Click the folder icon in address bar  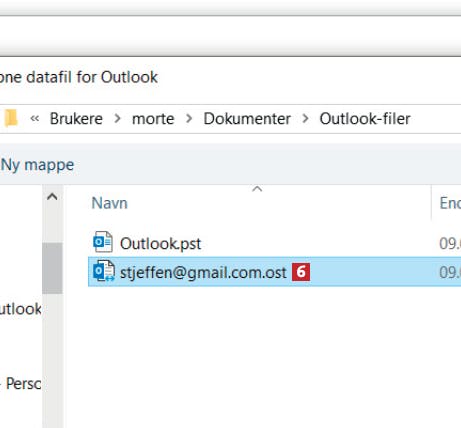10,118
